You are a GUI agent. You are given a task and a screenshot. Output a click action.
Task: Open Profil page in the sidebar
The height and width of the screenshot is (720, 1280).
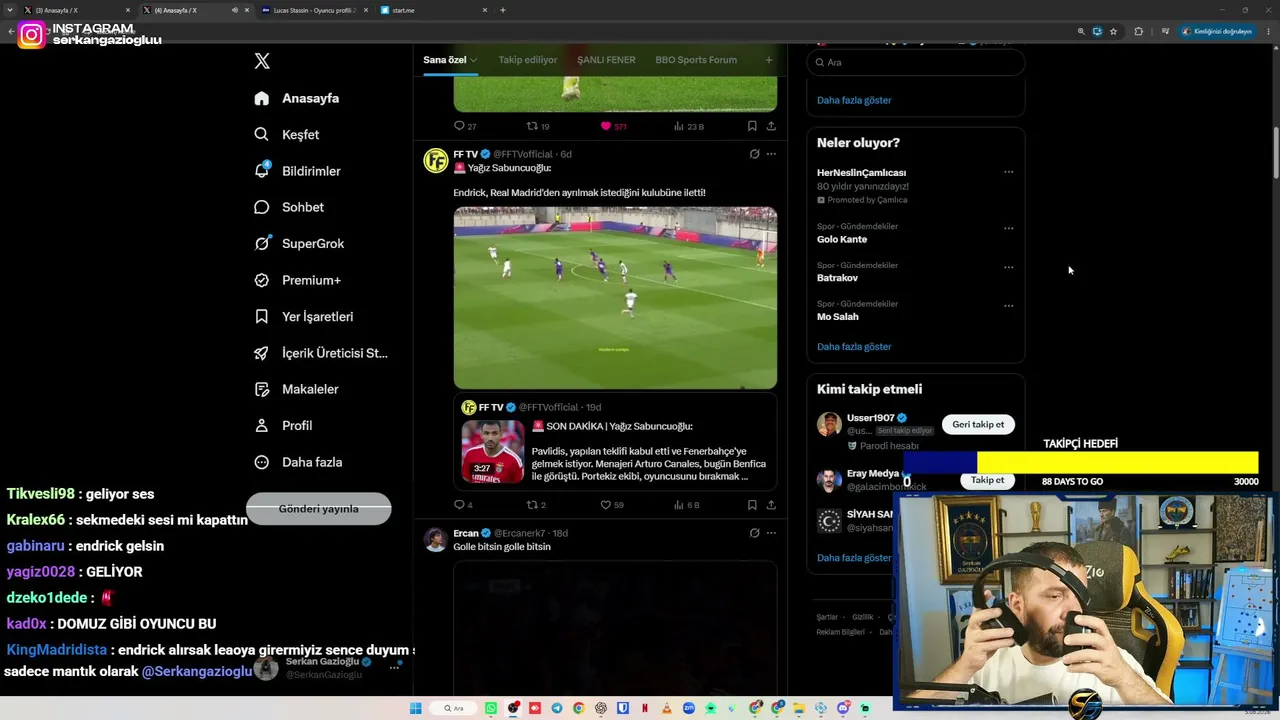283,425
